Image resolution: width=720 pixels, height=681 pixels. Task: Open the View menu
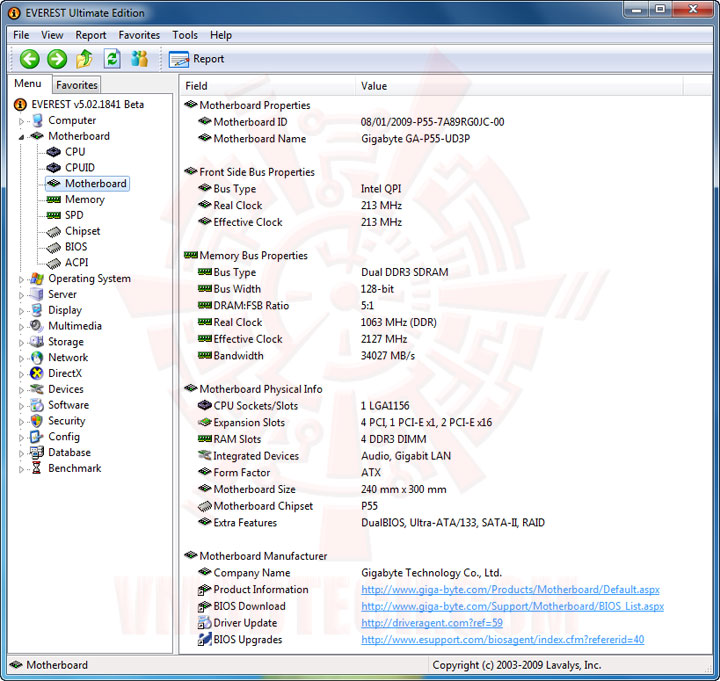click(x=52, y=35)
